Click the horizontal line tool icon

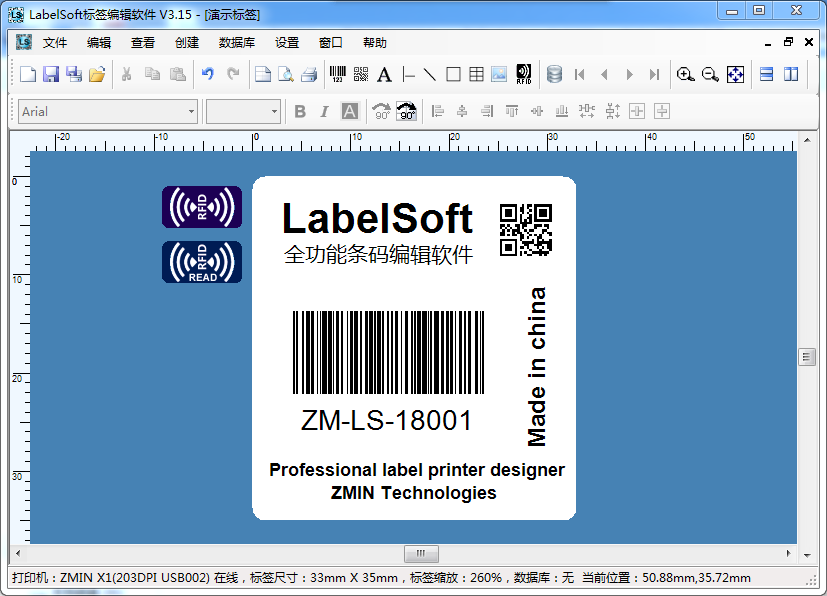(x=408, y=75)
